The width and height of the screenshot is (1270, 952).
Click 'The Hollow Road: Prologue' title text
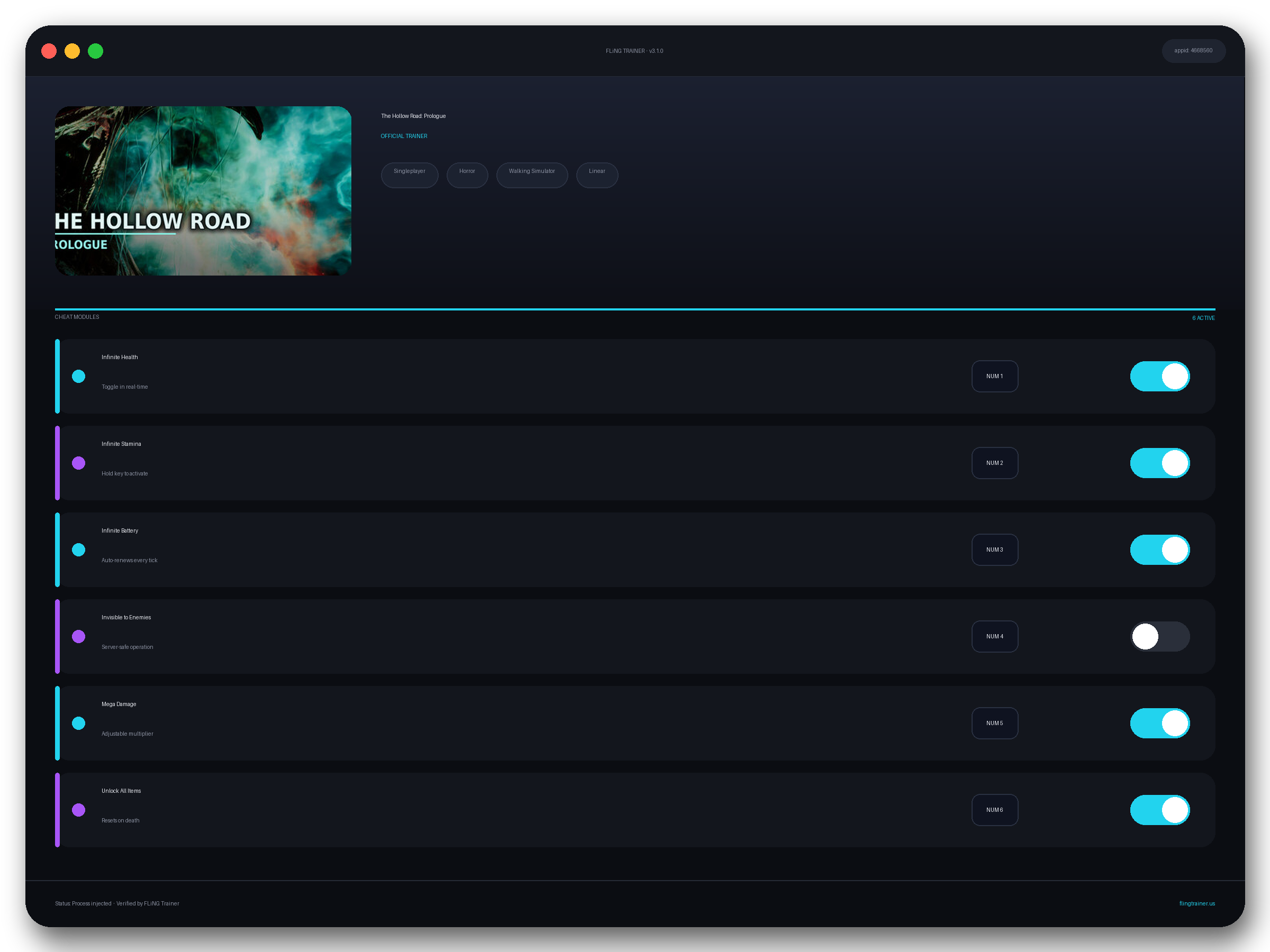413,116
